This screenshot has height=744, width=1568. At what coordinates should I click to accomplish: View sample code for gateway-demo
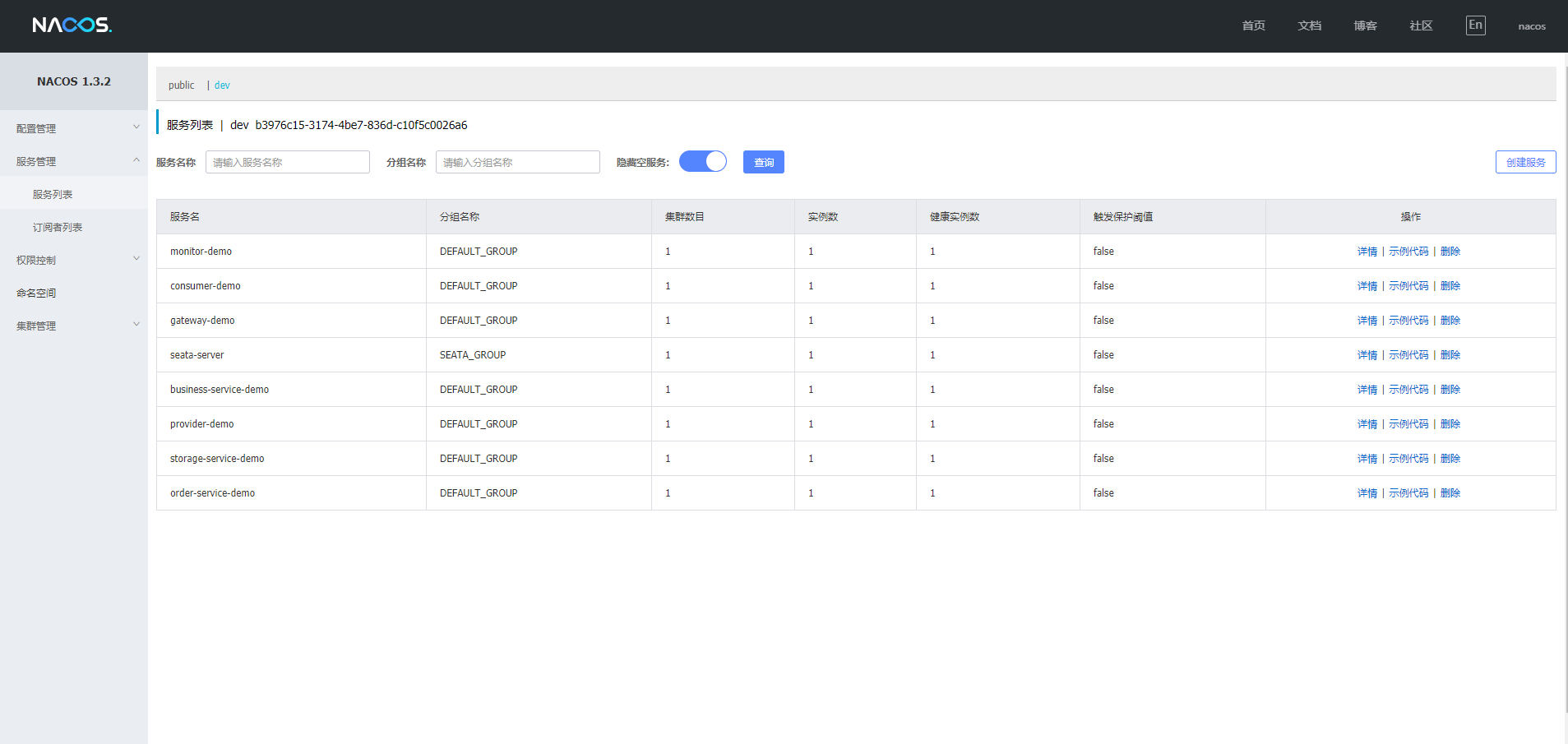pos(1408,321)
